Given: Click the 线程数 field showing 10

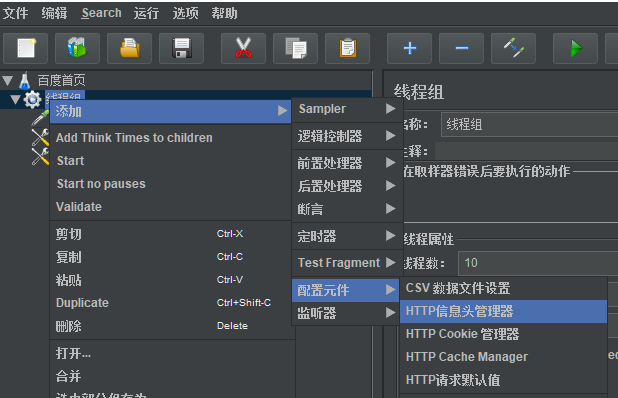Looking at the screenshot, I should pos(538,263).
